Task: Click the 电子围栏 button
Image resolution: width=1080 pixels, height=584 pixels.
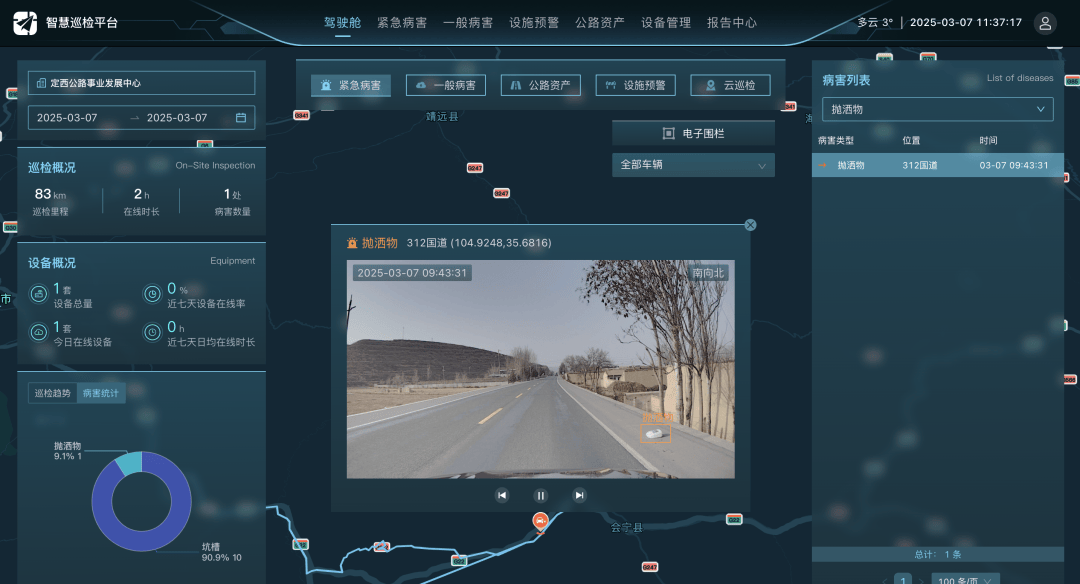Action: [x=693, y=133]
